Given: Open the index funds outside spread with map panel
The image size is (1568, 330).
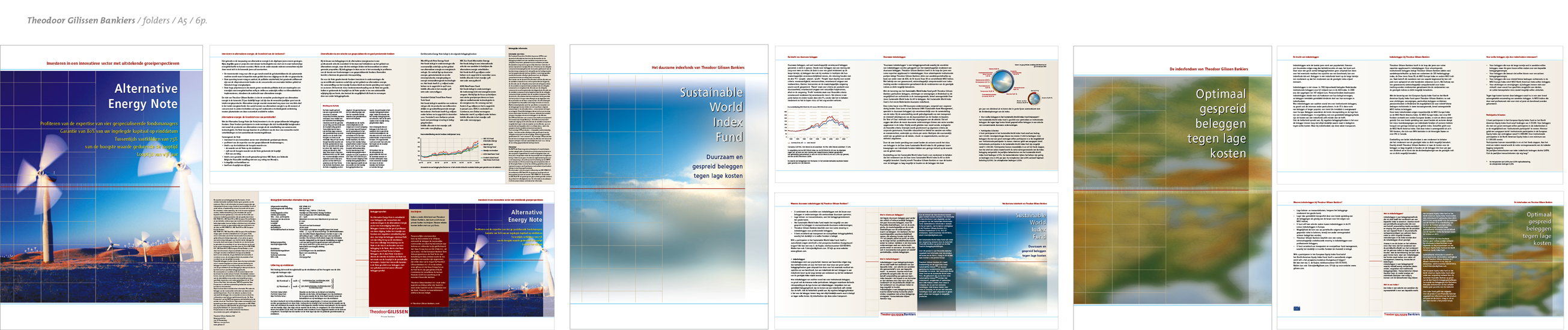Looking at the screenshot, I should tap(1420, 262).
